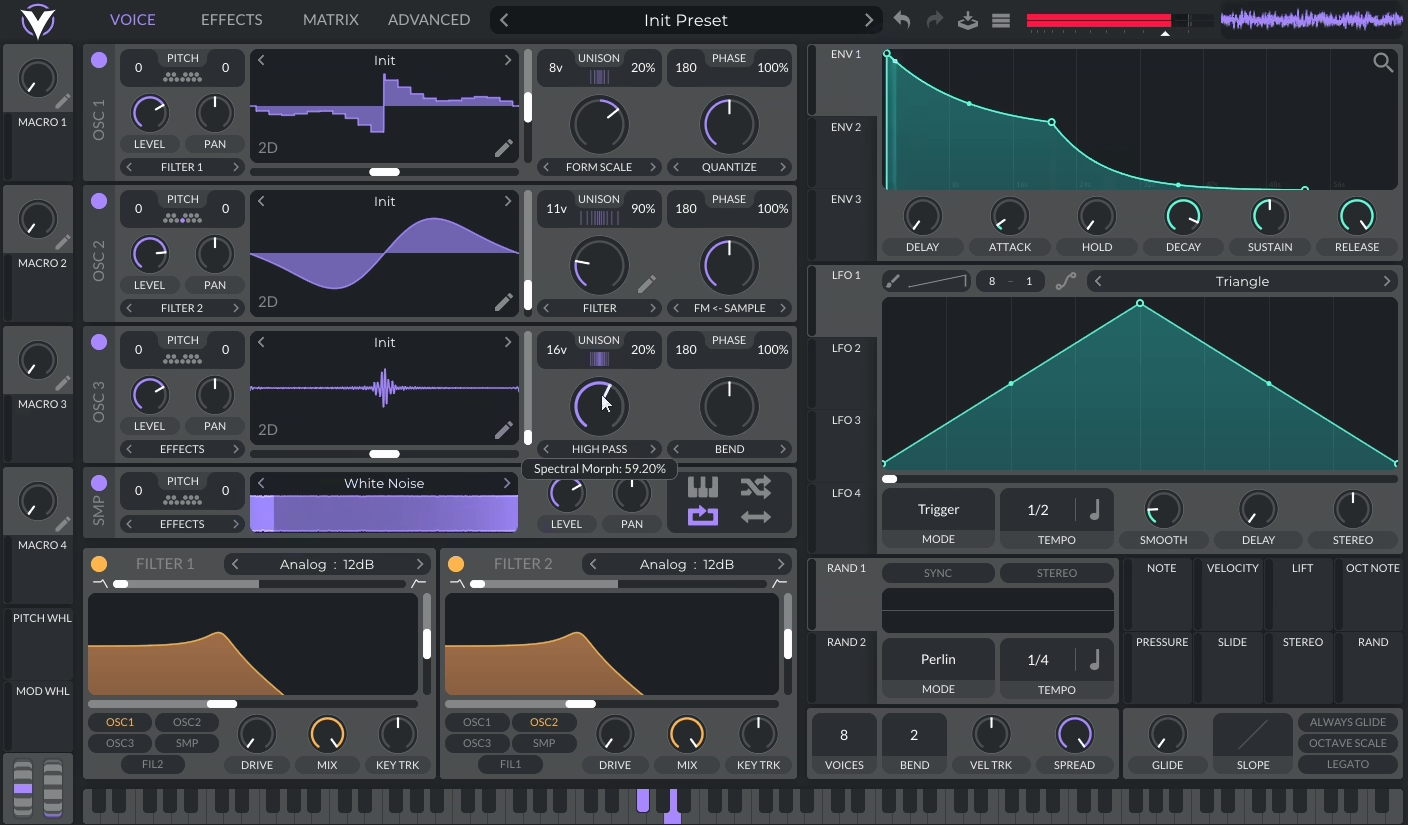Click the sample keytrack piano keys icon
The image size is (1408, 825).
click(x=702, y=487)
